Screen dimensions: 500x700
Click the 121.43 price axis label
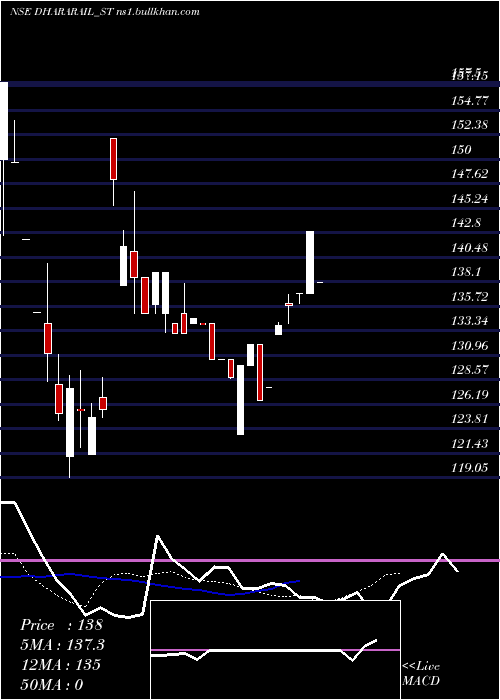point(470,443)
